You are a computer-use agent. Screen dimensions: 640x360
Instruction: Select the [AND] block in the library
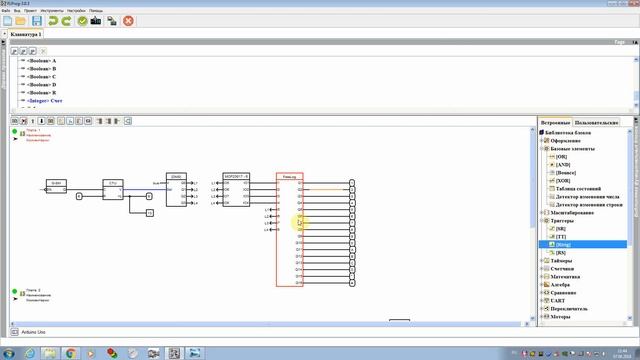563,165
